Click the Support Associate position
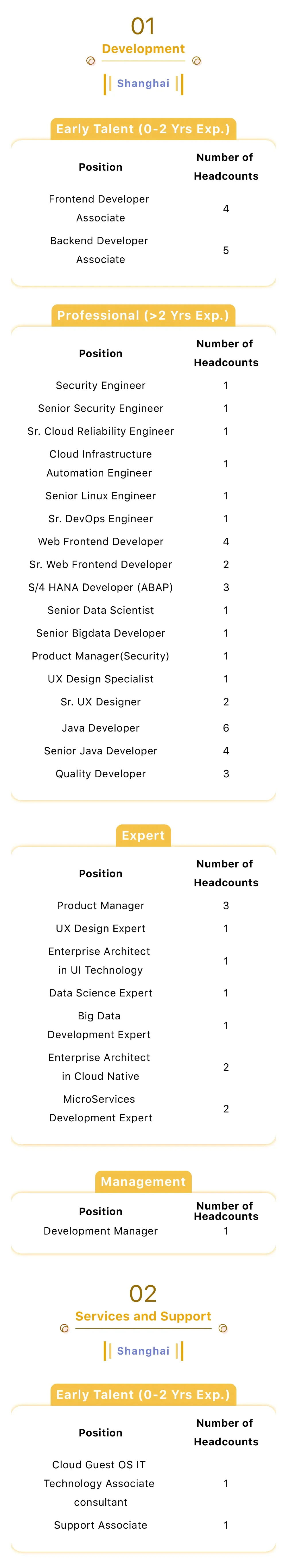This screenshot has height=1568, width=287. 101,1525
